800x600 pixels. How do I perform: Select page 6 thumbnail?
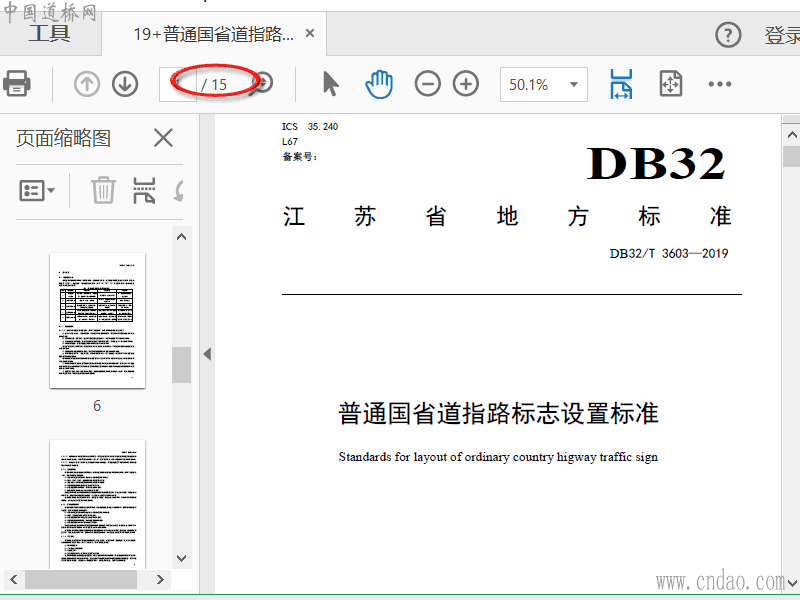point(97,320)
